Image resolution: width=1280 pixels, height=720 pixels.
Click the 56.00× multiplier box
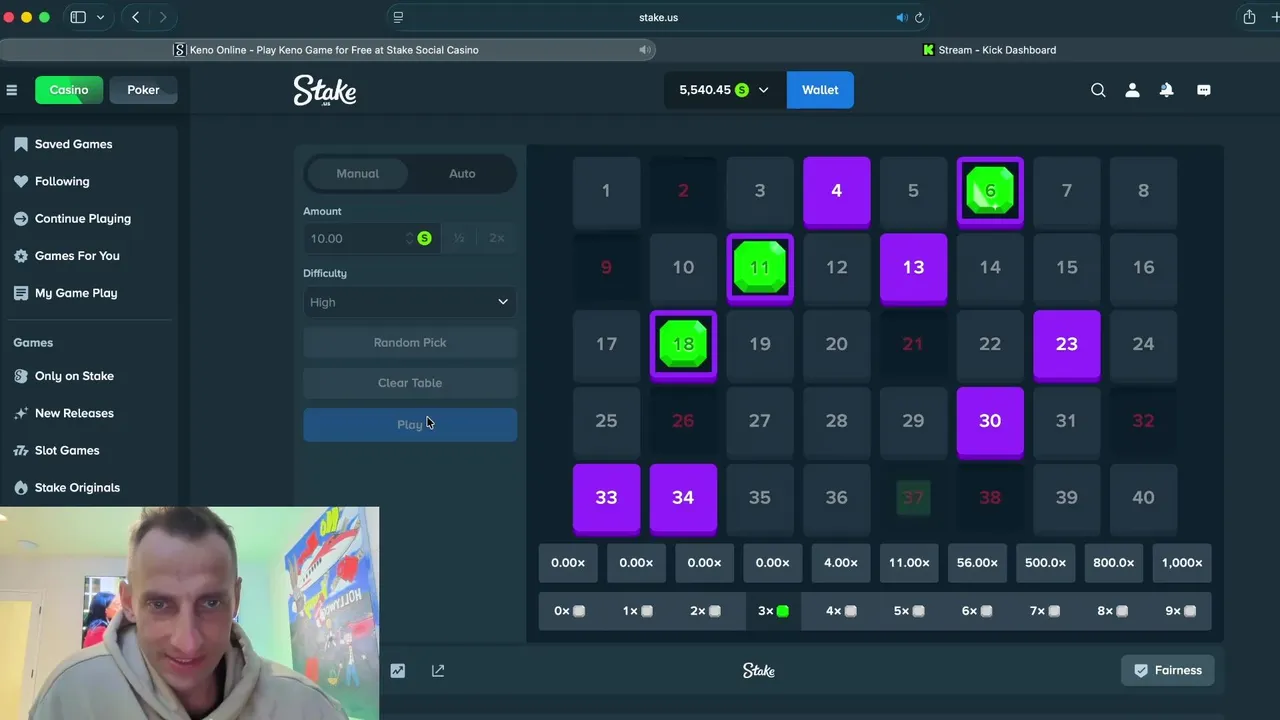tap(977, 563)
